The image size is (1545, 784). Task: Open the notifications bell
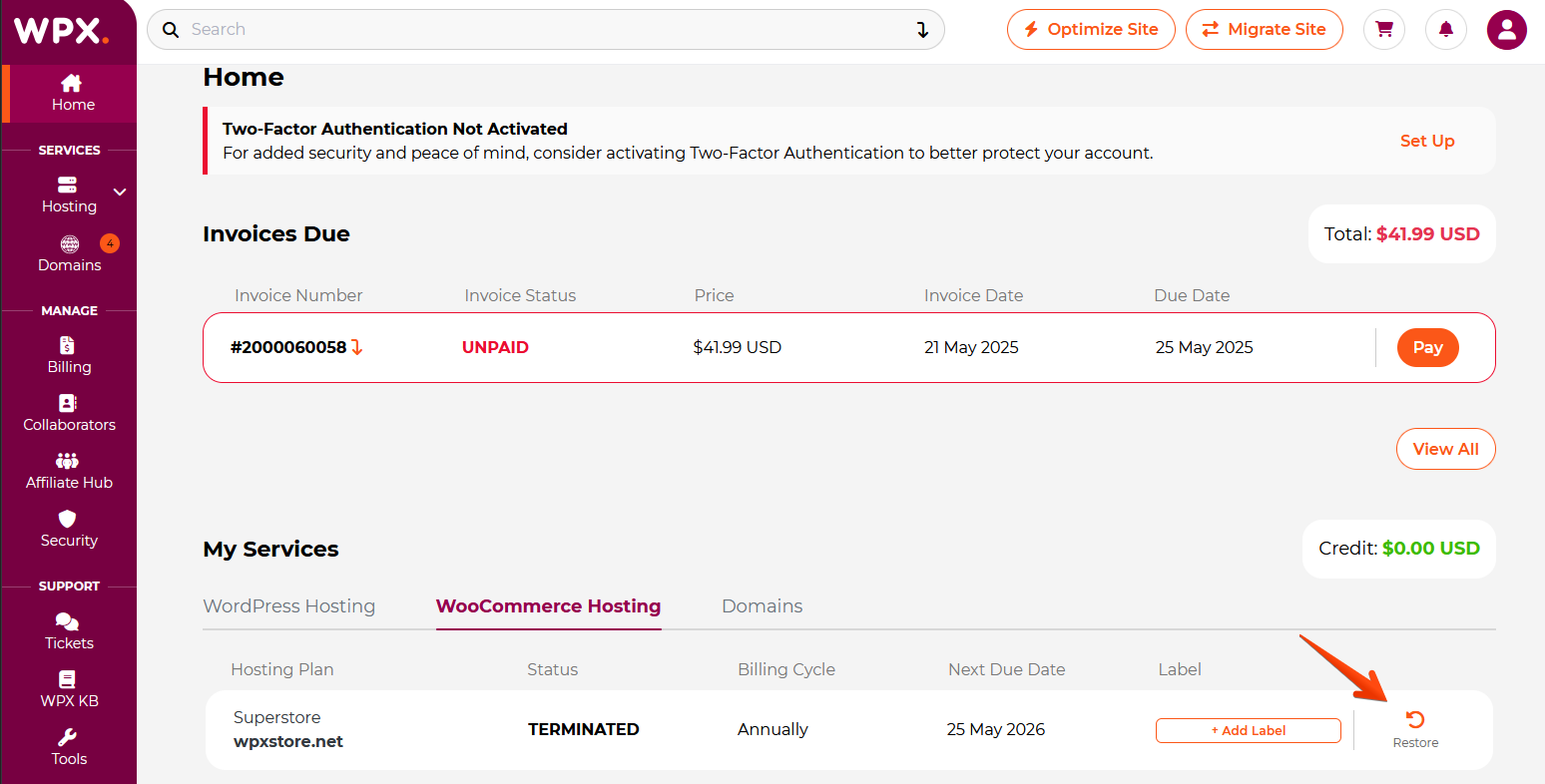[1446, 30]
